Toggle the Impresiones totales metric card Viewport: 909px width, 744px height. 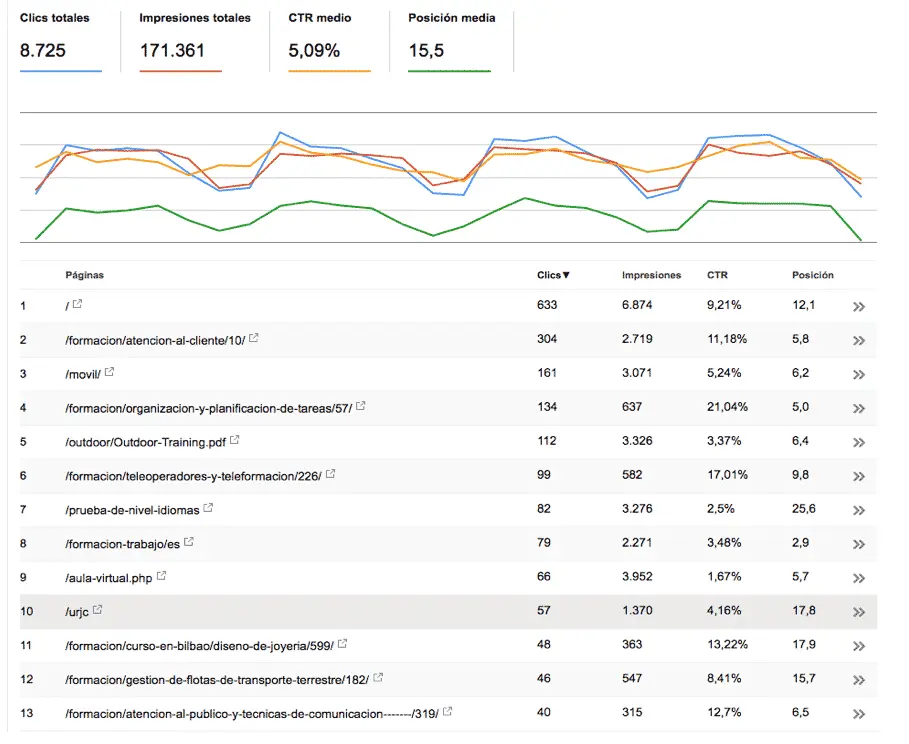pyautogui.click(x=194, y=38)
